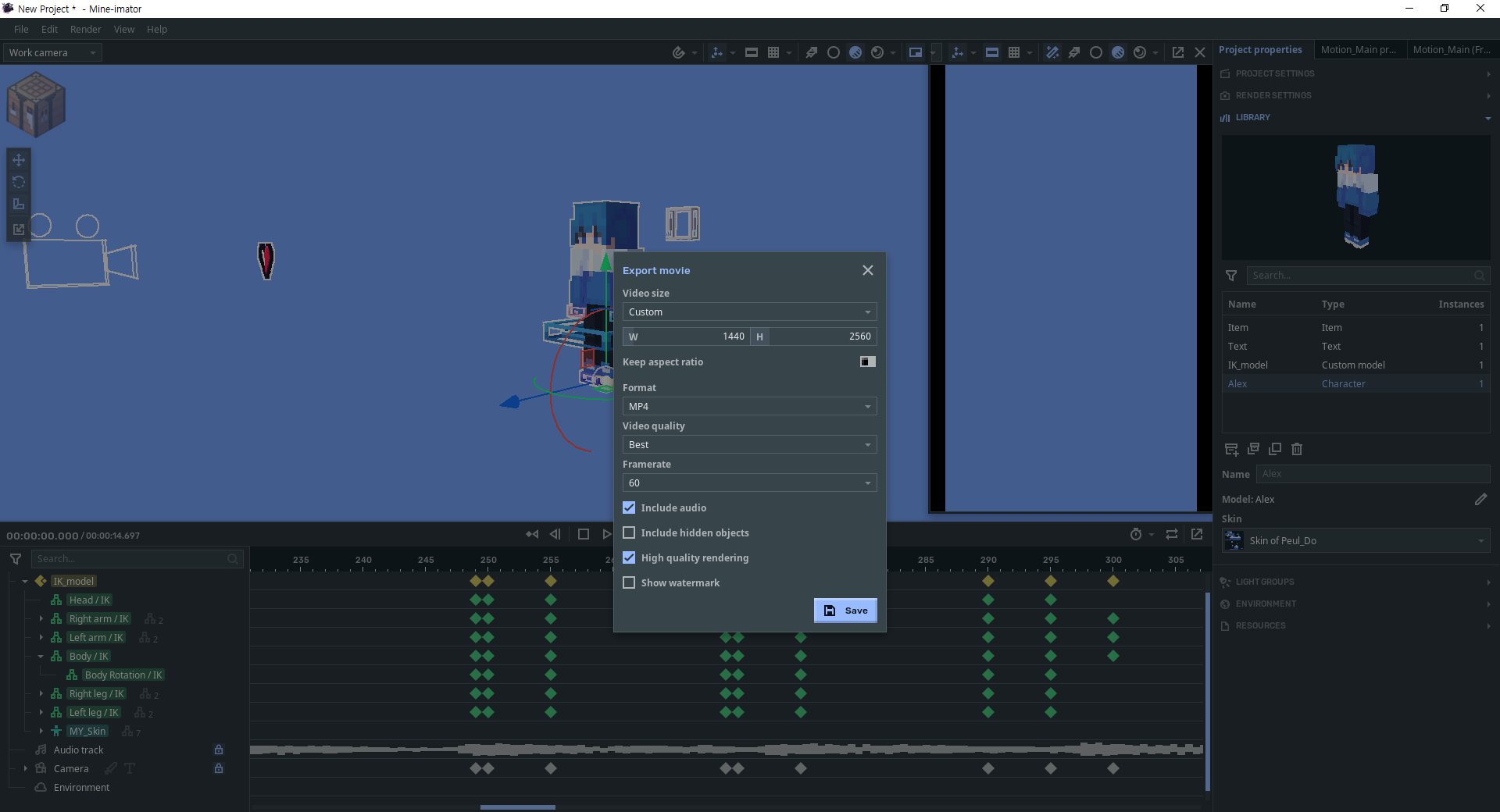Click the timeline export icon beside loop
Viewport: 1500px width, 812px height.
pos(1197,534)
